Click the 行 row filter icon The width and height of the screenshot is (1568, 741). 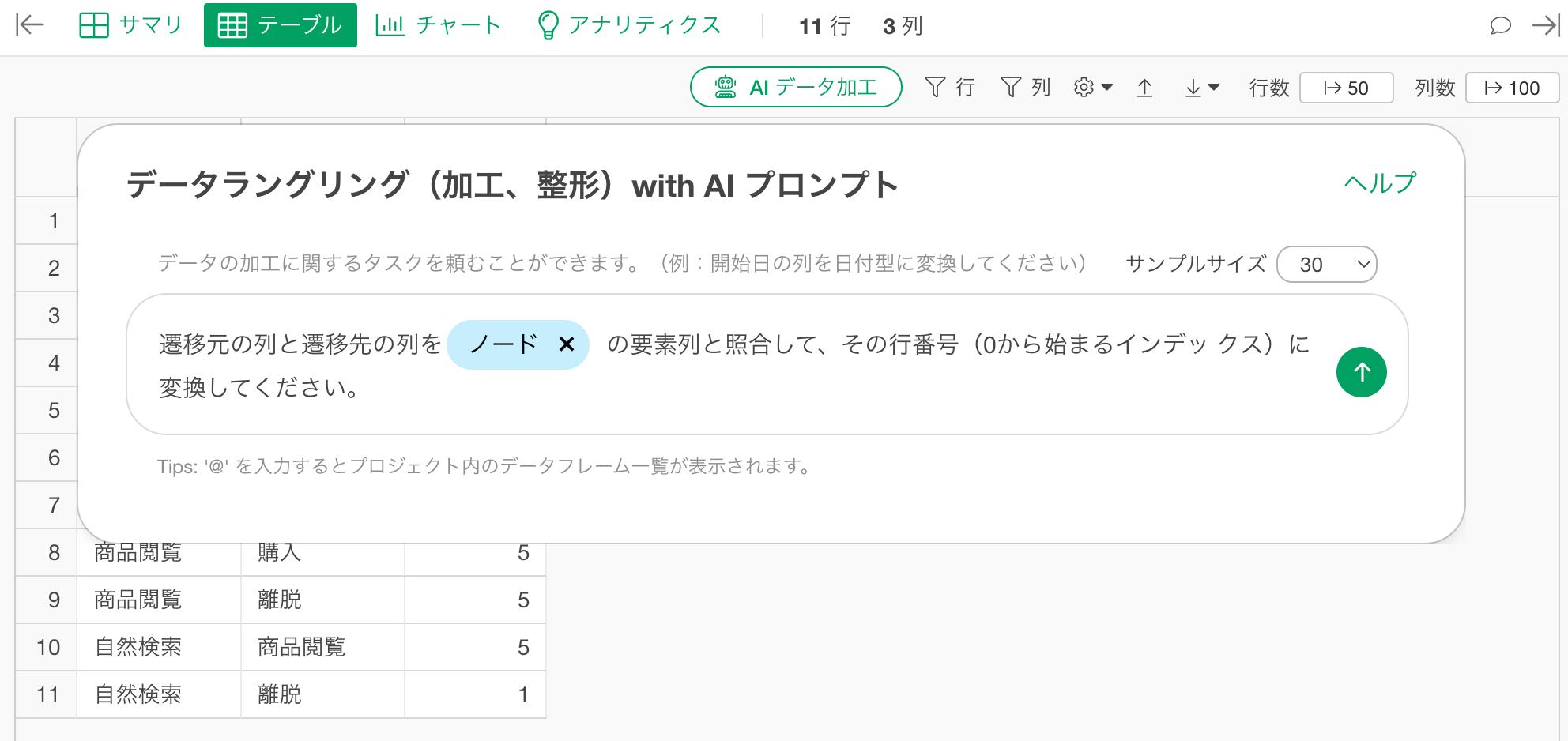pyautogui.click(x=949, y=88)
